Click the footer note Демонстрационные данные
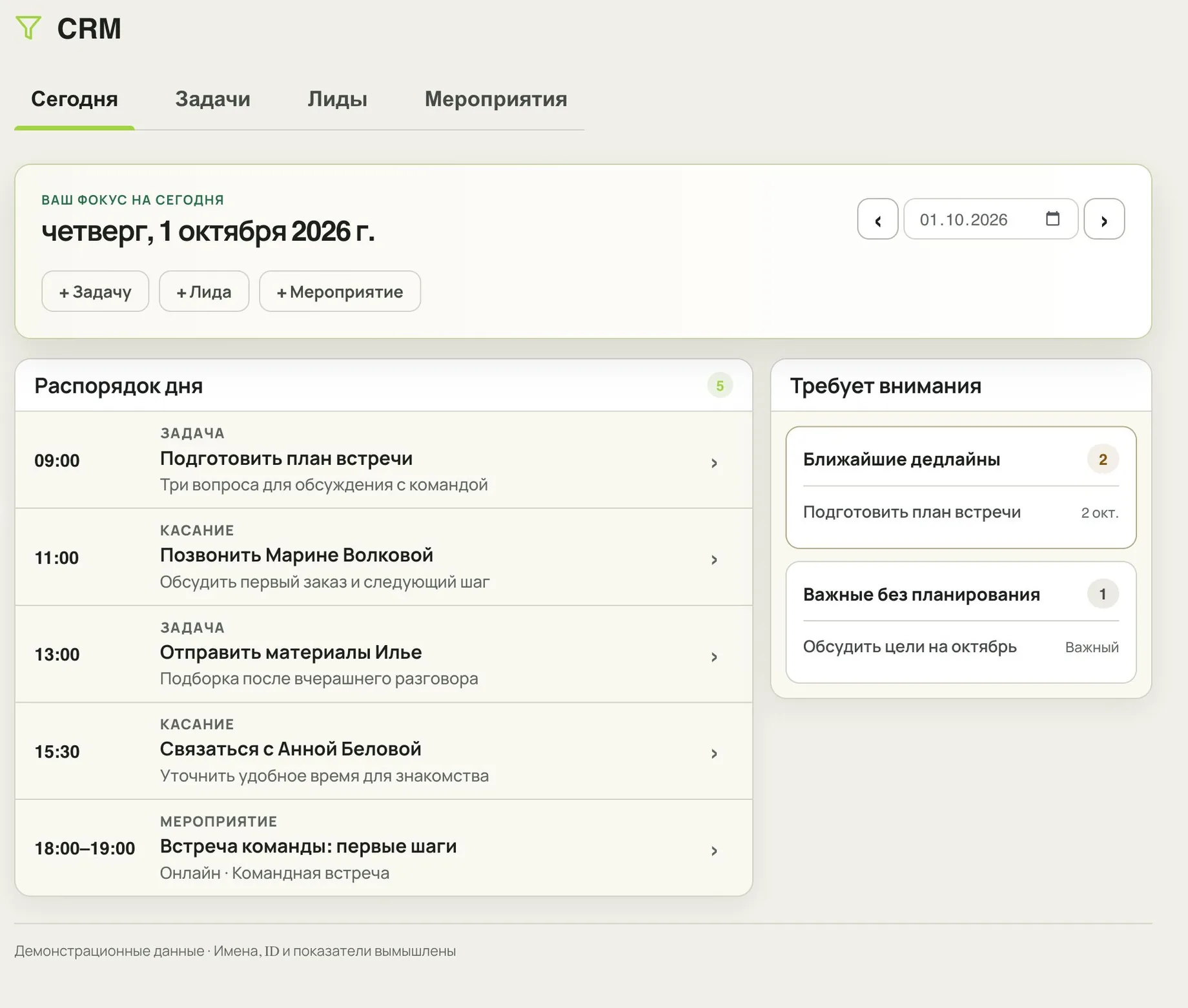 (x=235, y=951)
